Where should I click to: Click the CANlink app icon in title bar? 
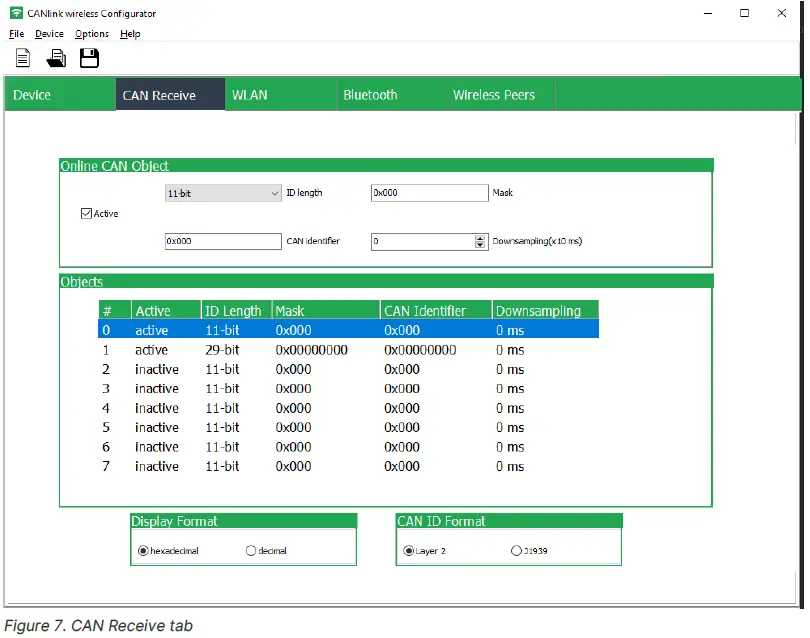click(x=16, y=14)
